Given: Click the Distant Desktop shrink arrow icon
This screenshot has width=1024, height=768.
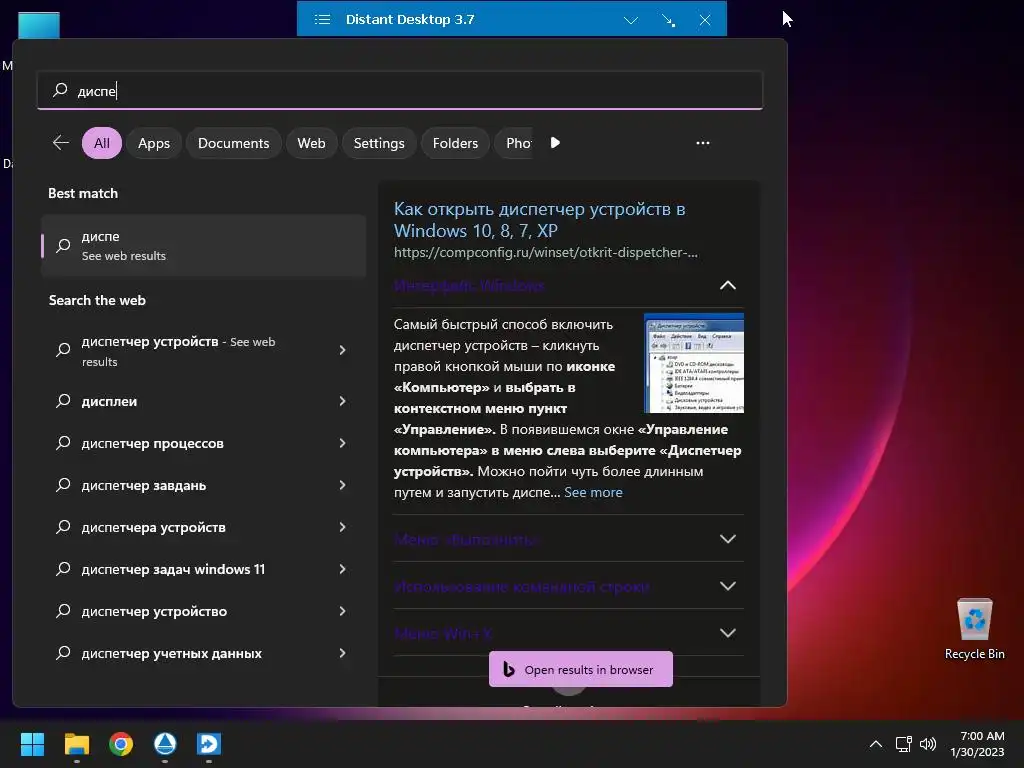Looking at the screenshot, I should point(668,20).
